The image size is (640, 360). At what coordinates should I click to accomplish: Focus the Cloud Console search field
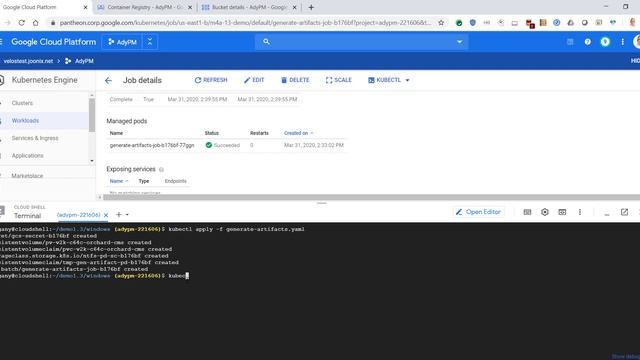[x=361, y=42]
